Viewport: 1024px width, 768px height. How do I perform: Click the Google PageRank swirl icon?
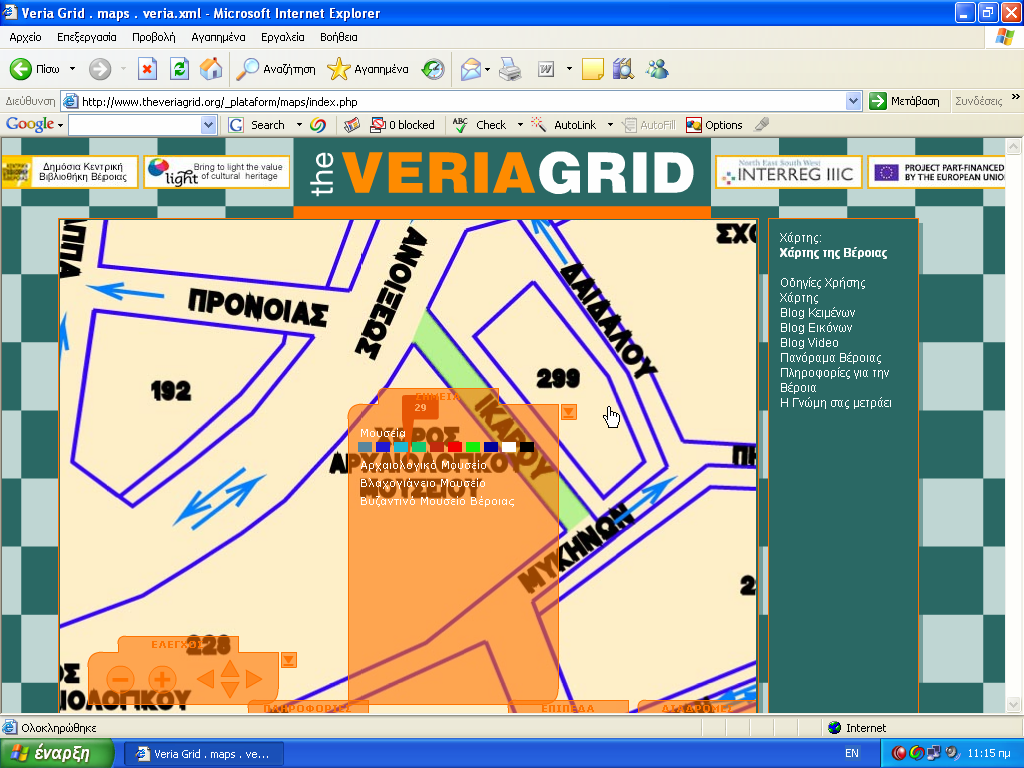[318, 125]
